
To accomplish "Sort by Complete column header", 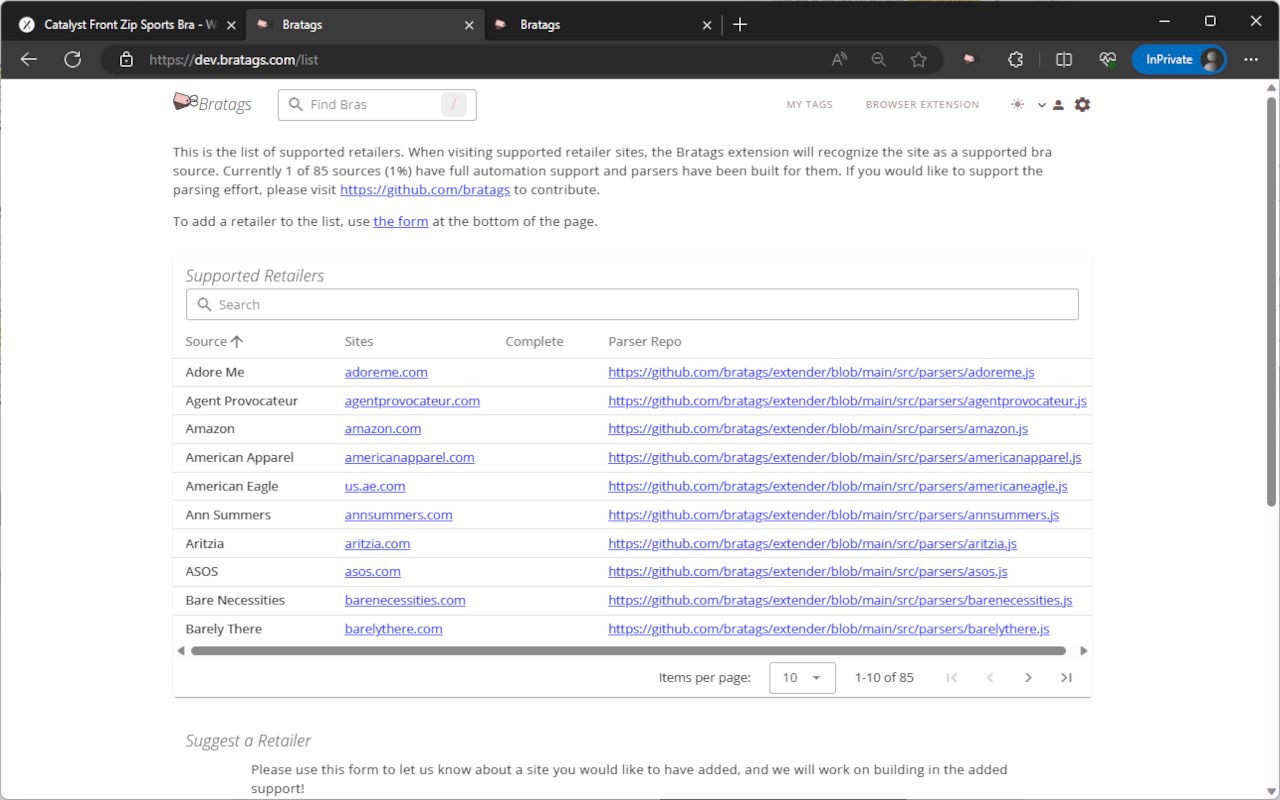I will [x=534, y=341].
